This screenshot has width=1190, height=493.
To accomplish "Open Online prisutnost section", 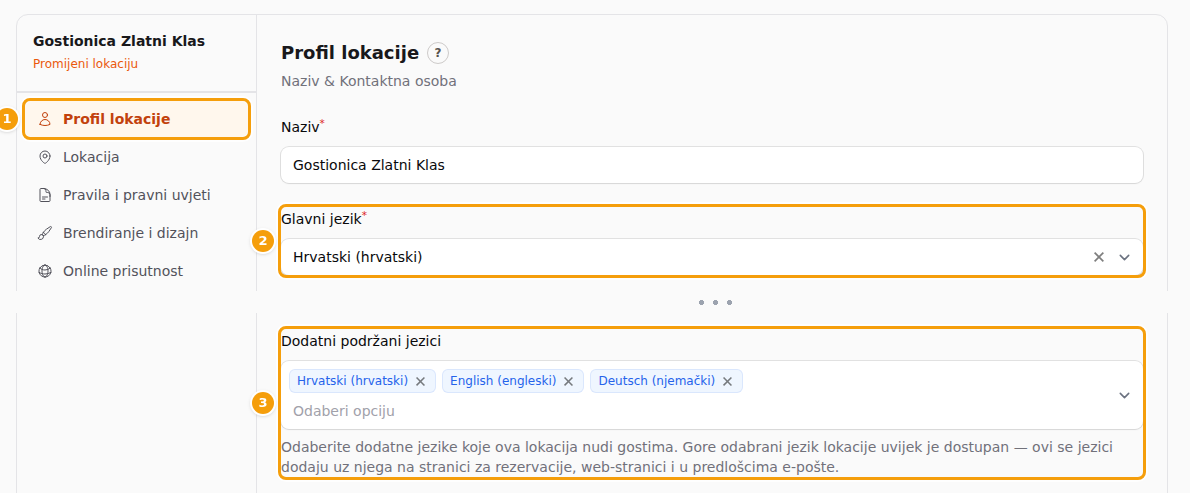I will pos(137,271).
